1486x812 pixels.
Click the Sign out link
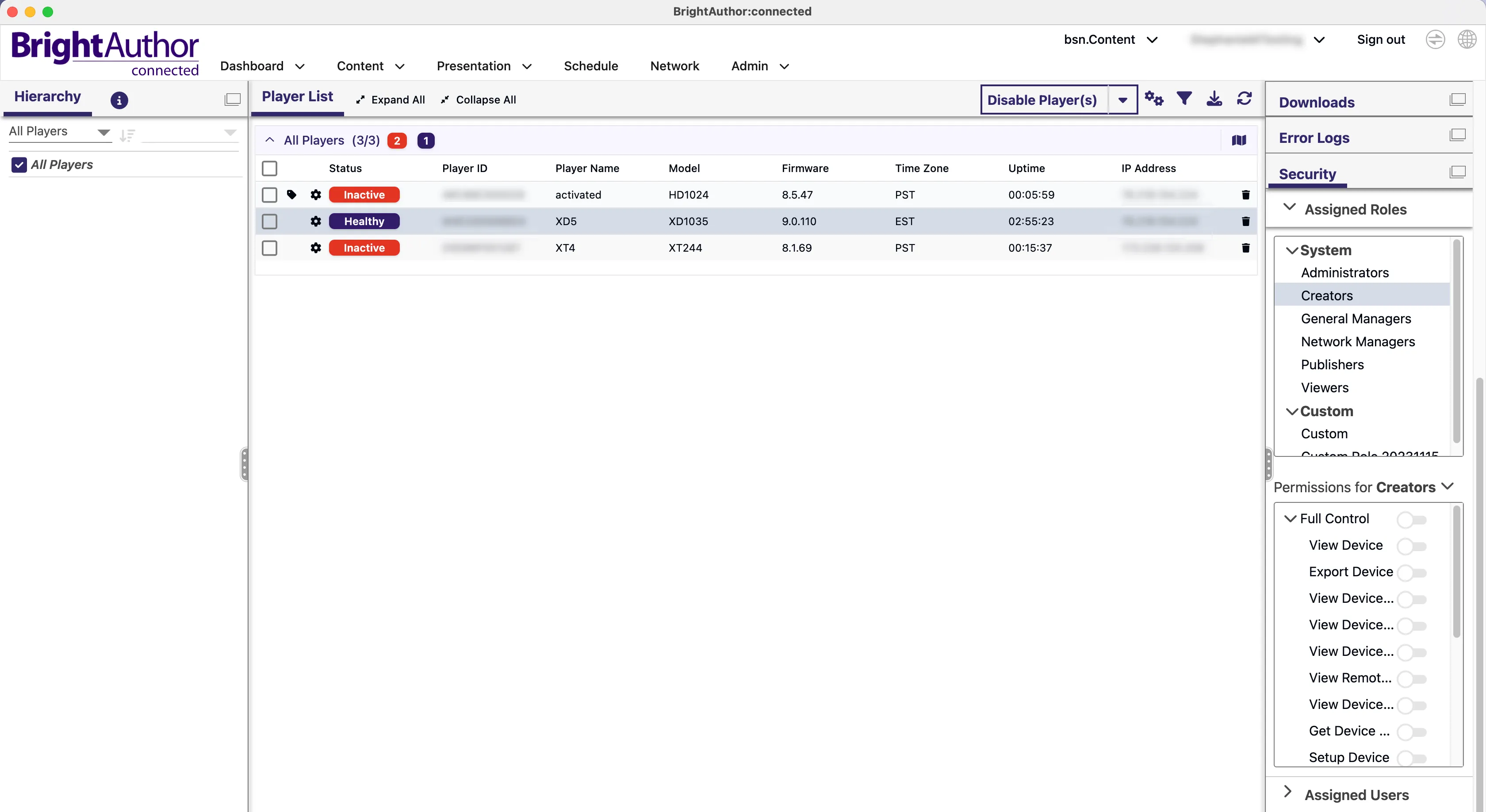point(1380,39)
